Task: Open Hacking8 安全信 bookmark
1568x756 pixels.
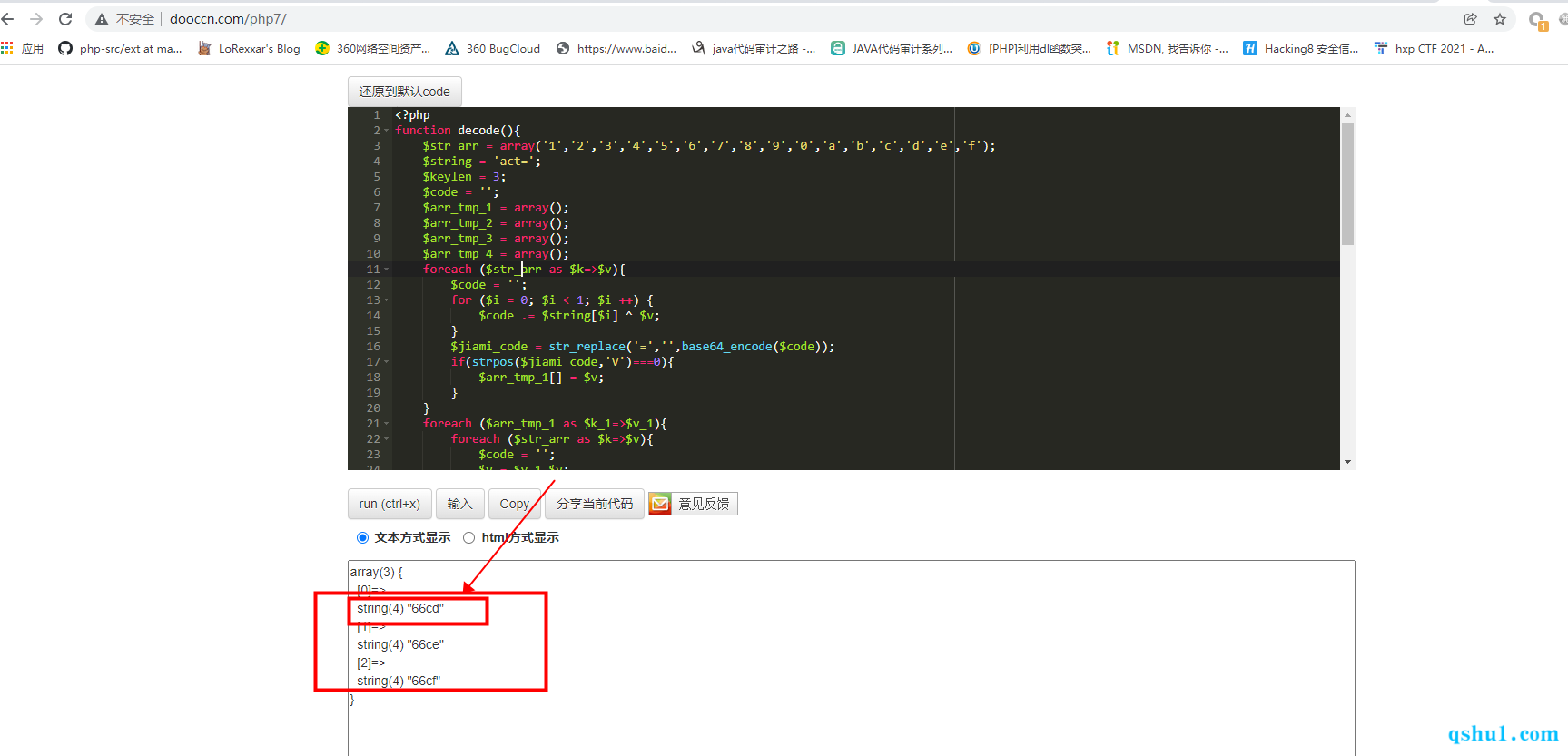Action: click(1301, 49)
